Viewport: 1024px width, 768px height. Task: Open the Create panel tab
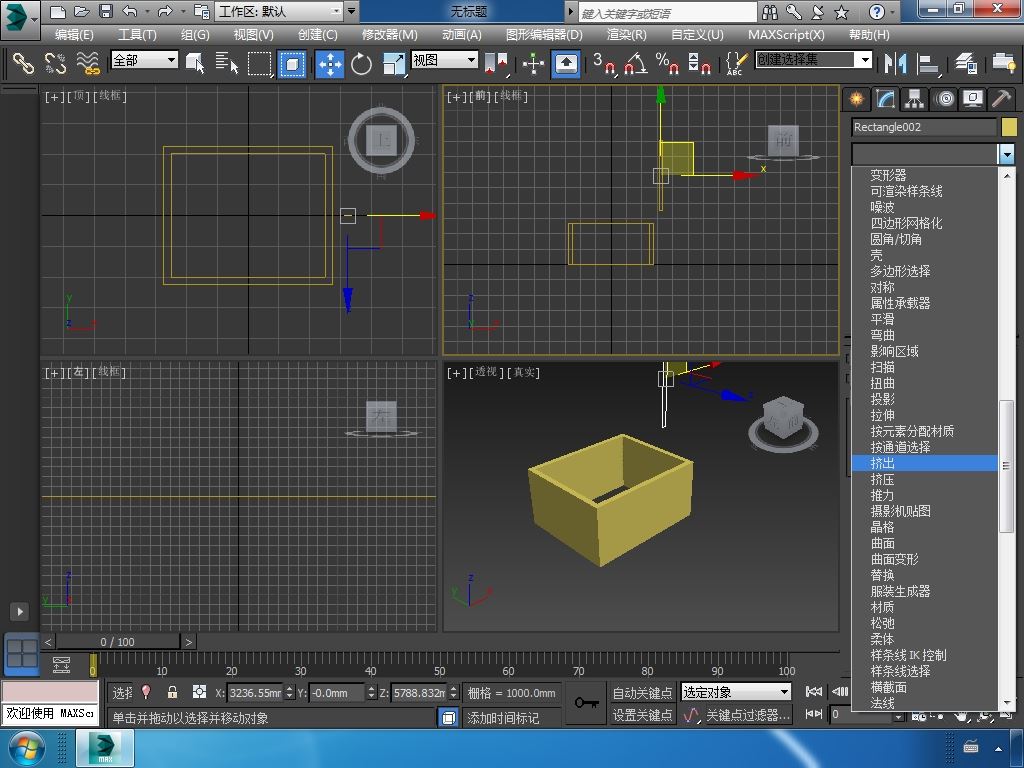pyautogui.click(x=856, y=99)
